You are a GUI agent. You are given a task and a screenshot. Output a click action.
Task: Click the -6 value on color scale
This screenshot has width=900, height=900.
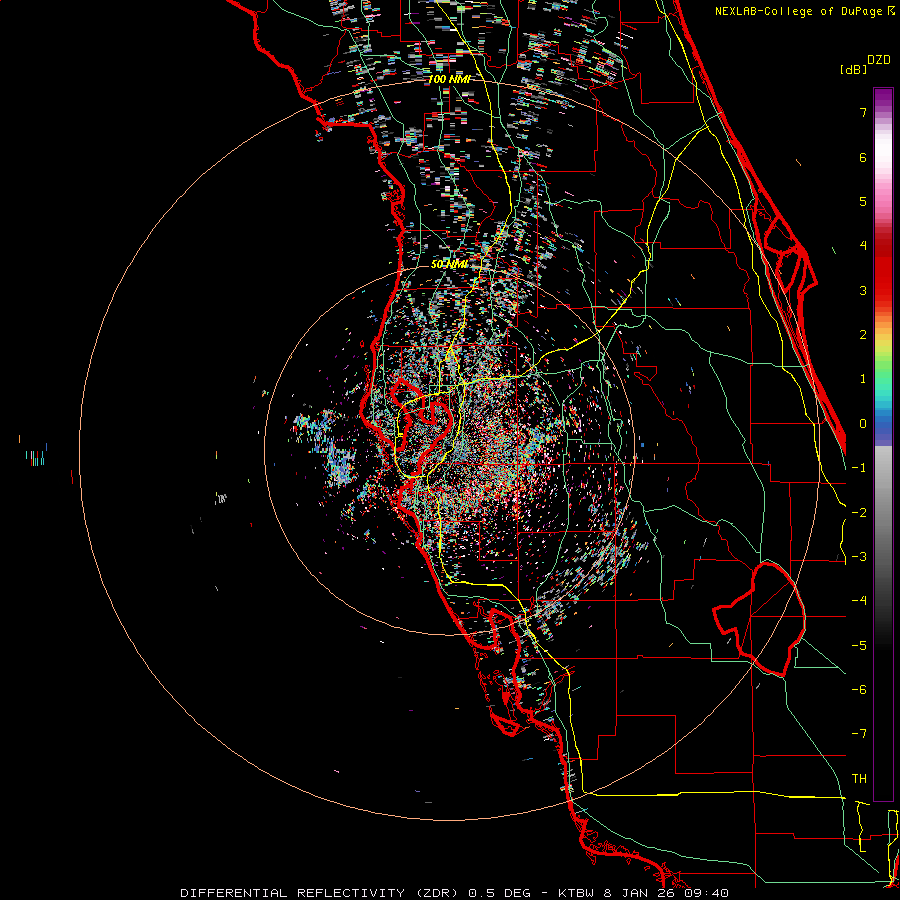859,690
